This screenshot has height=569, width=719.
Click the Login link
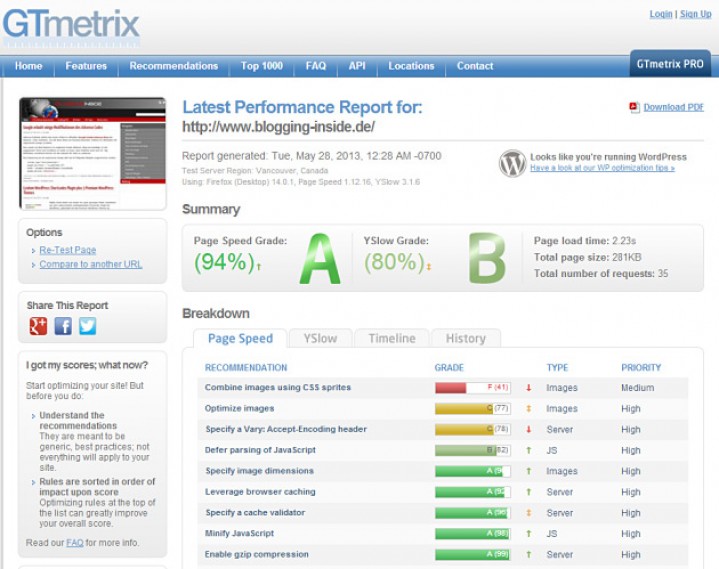click(x=661, y=14)
